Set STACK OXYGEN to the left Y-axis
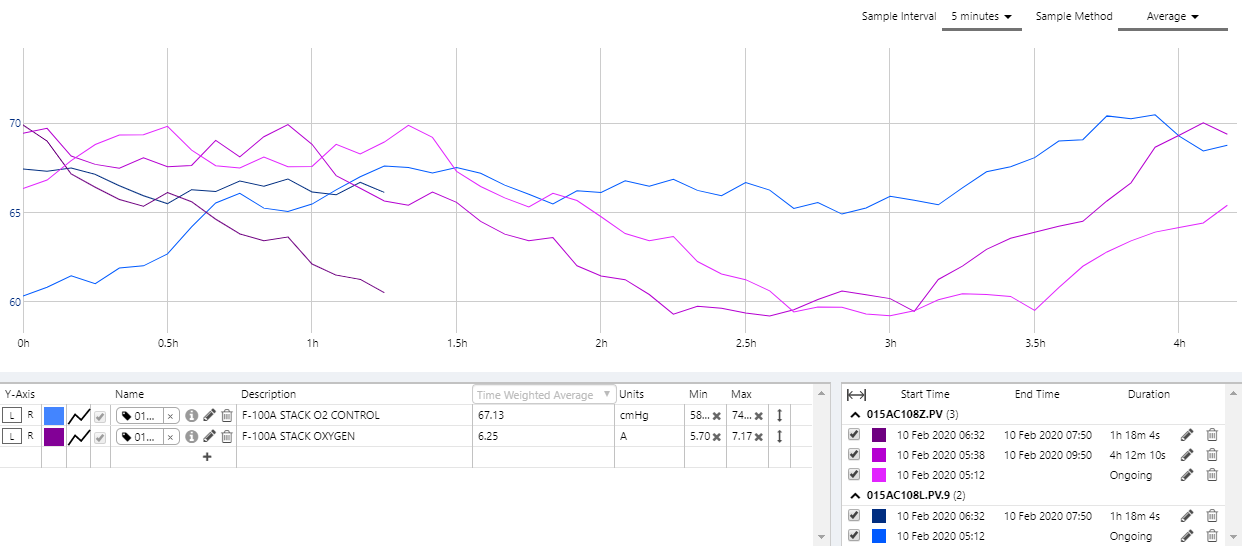This screenshot has height=546, width=1242. pos(12,436)
